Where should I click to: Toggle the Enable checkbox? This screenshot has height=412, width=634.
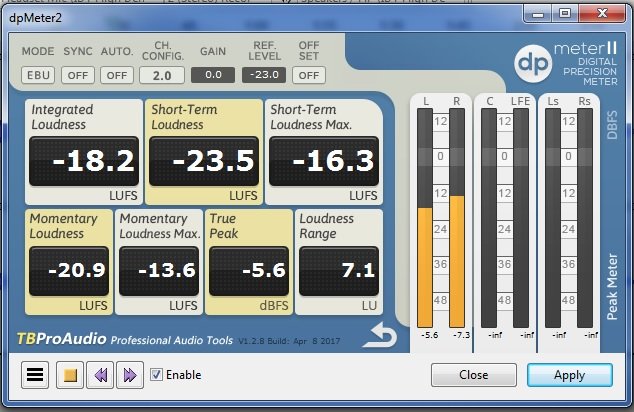156,375
